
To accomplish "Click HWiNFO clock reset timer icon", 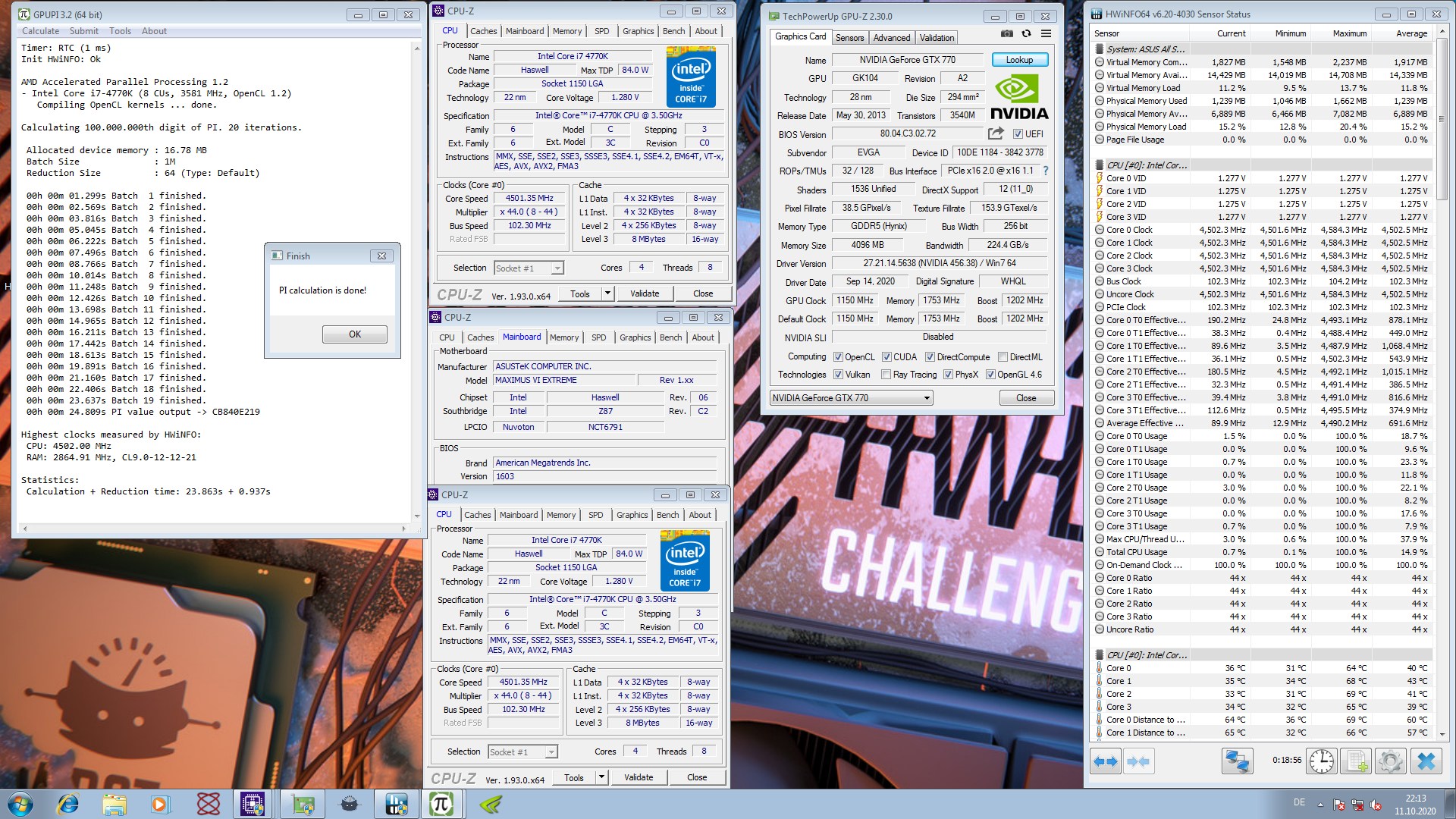I will [x=1322, y=761].
